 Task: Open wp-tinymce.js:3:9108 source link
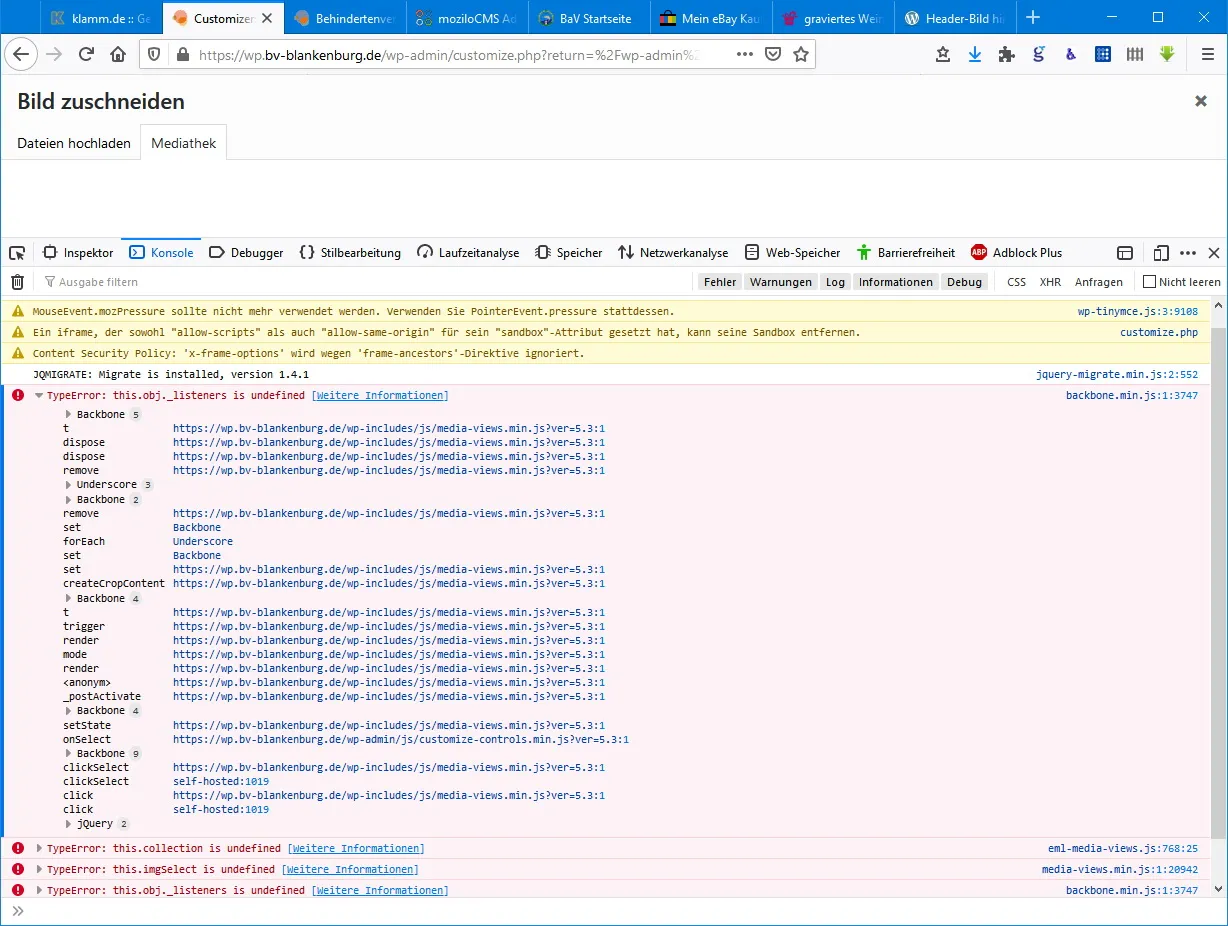click(1137, 311)
